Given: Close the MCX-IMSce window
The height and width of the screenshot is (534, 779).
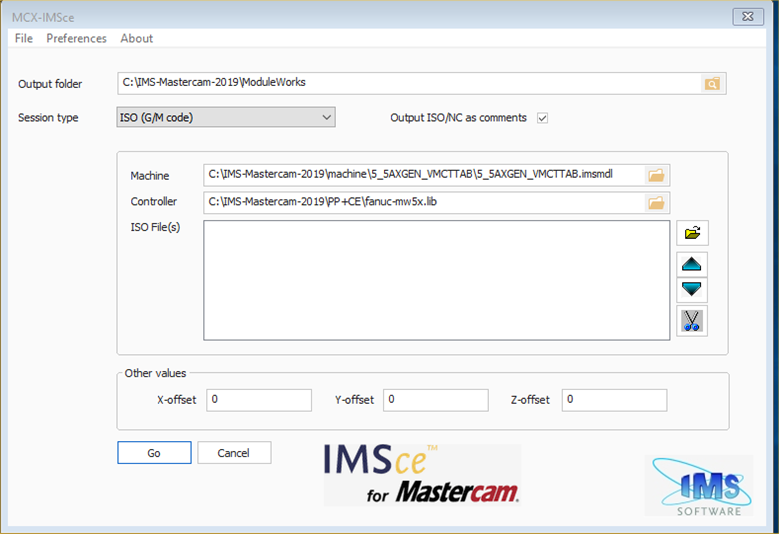Looking at the screenshot, I should pyautogui.click(x=748, y=16).
